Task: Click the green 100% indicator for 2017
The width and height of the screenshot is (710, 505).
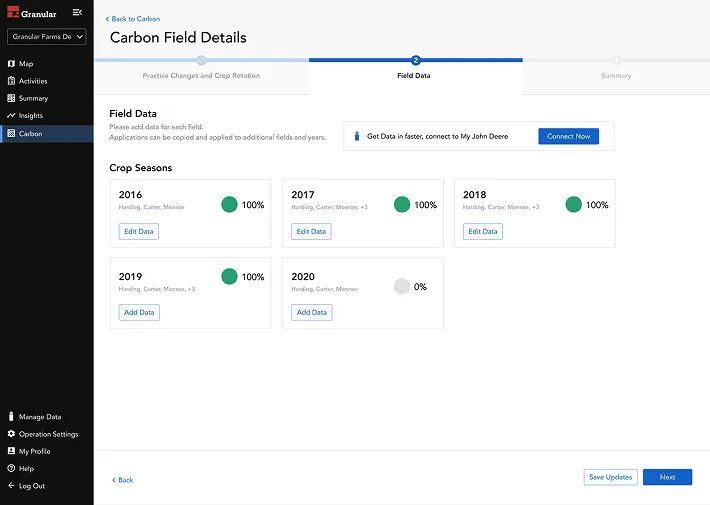Action: [x=402, y=204]
